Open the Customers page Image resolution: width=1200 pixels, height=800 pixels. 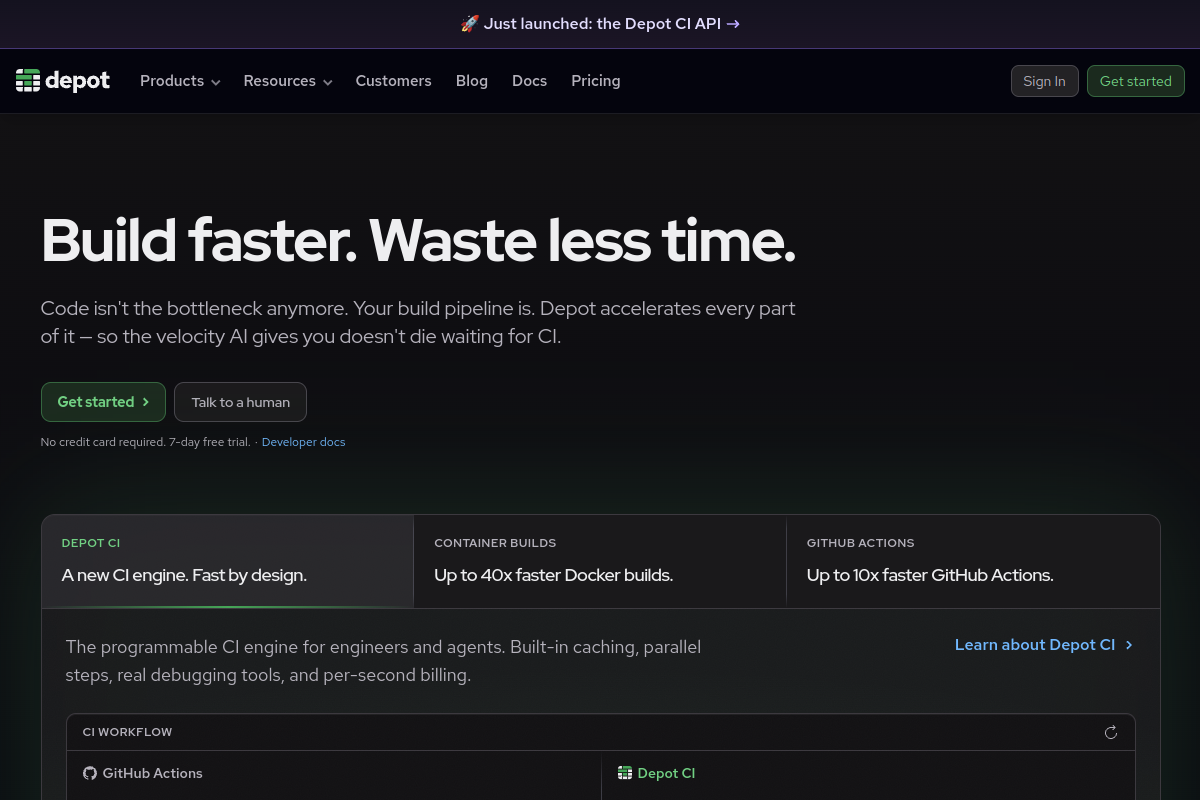click(394, 81)
